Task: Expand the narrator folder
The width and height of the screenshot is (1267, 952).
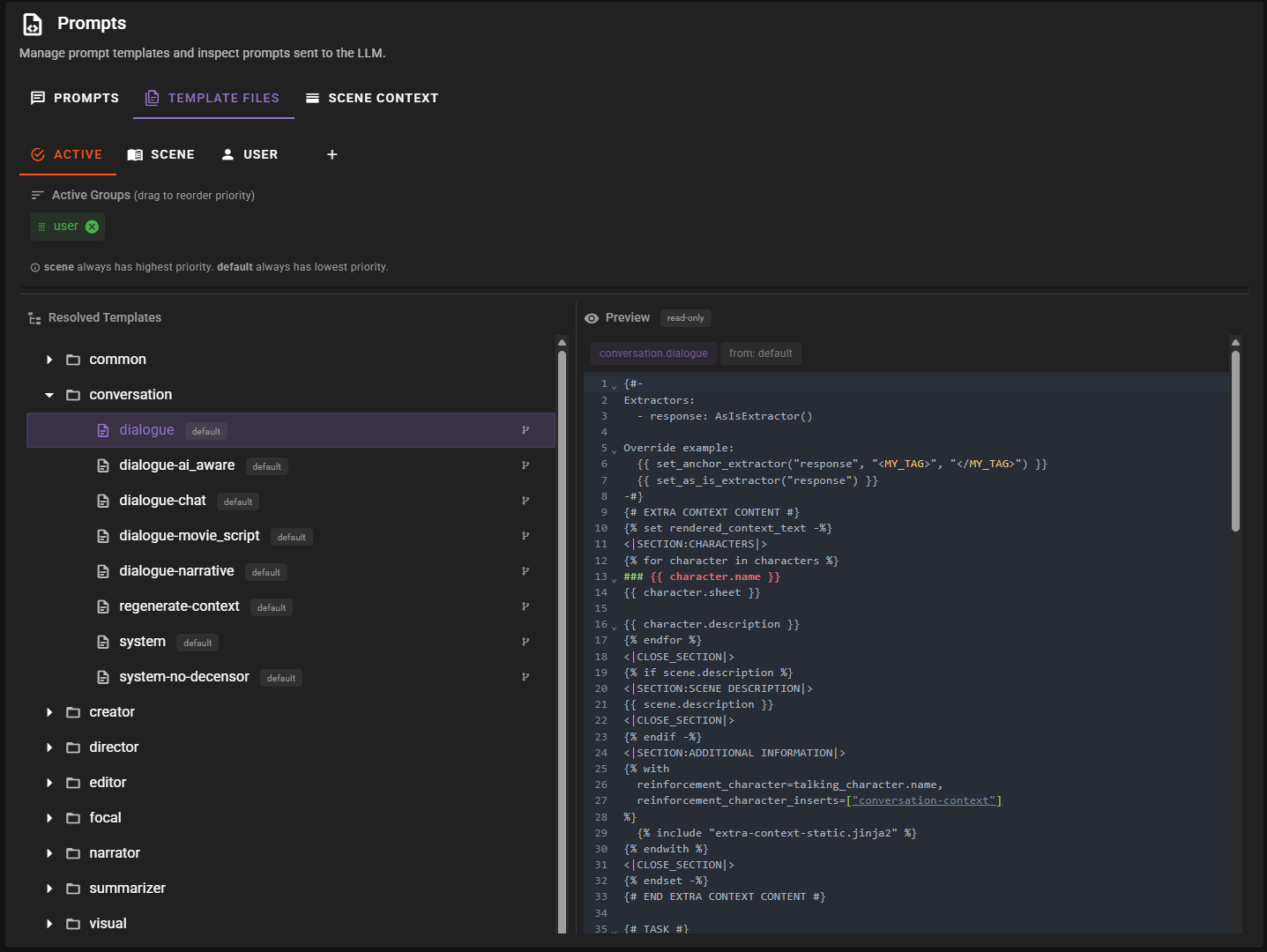Action: [49, 853]
